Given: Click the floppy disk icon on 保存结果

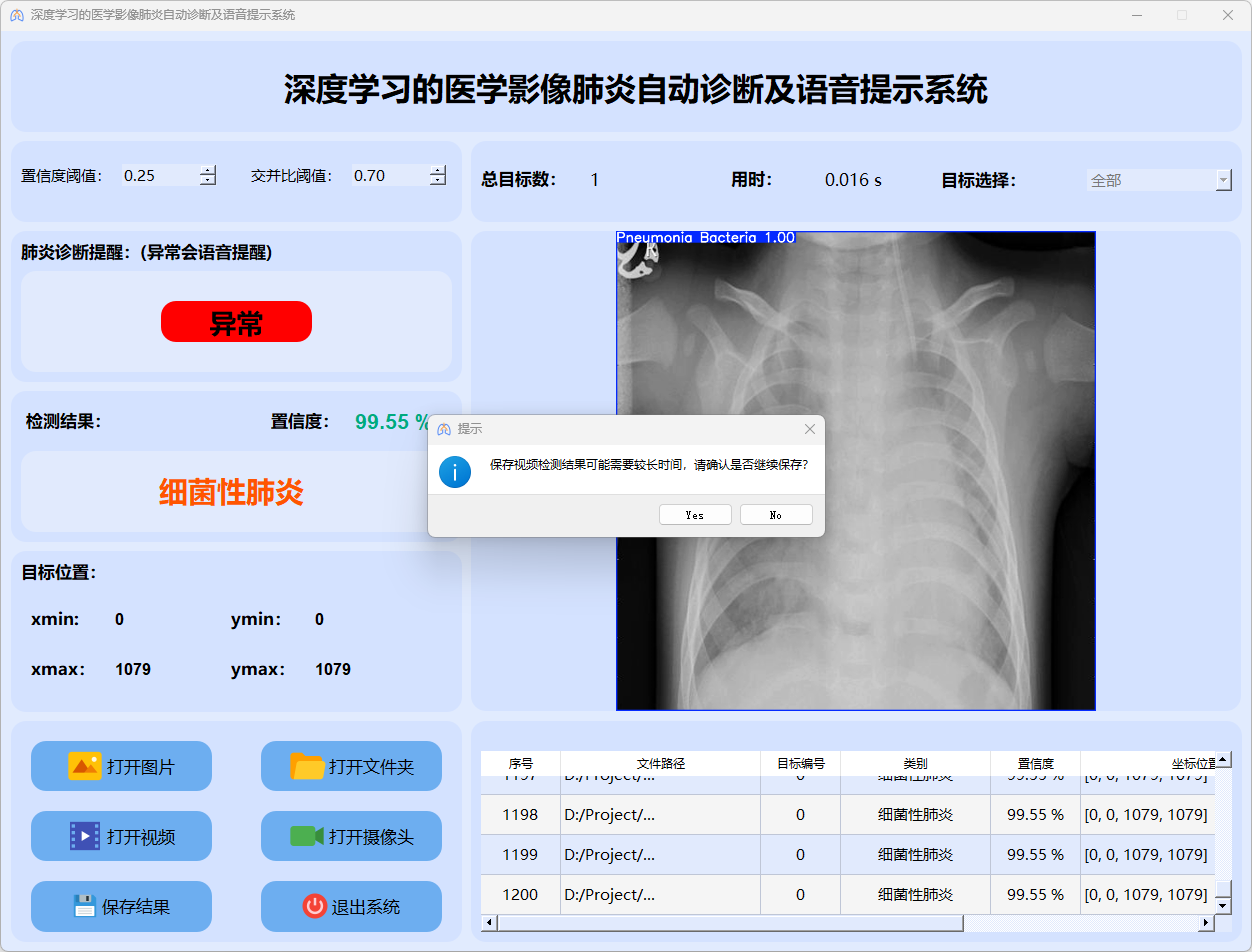Looking at the screenshot, I should [x=84, y=906].
